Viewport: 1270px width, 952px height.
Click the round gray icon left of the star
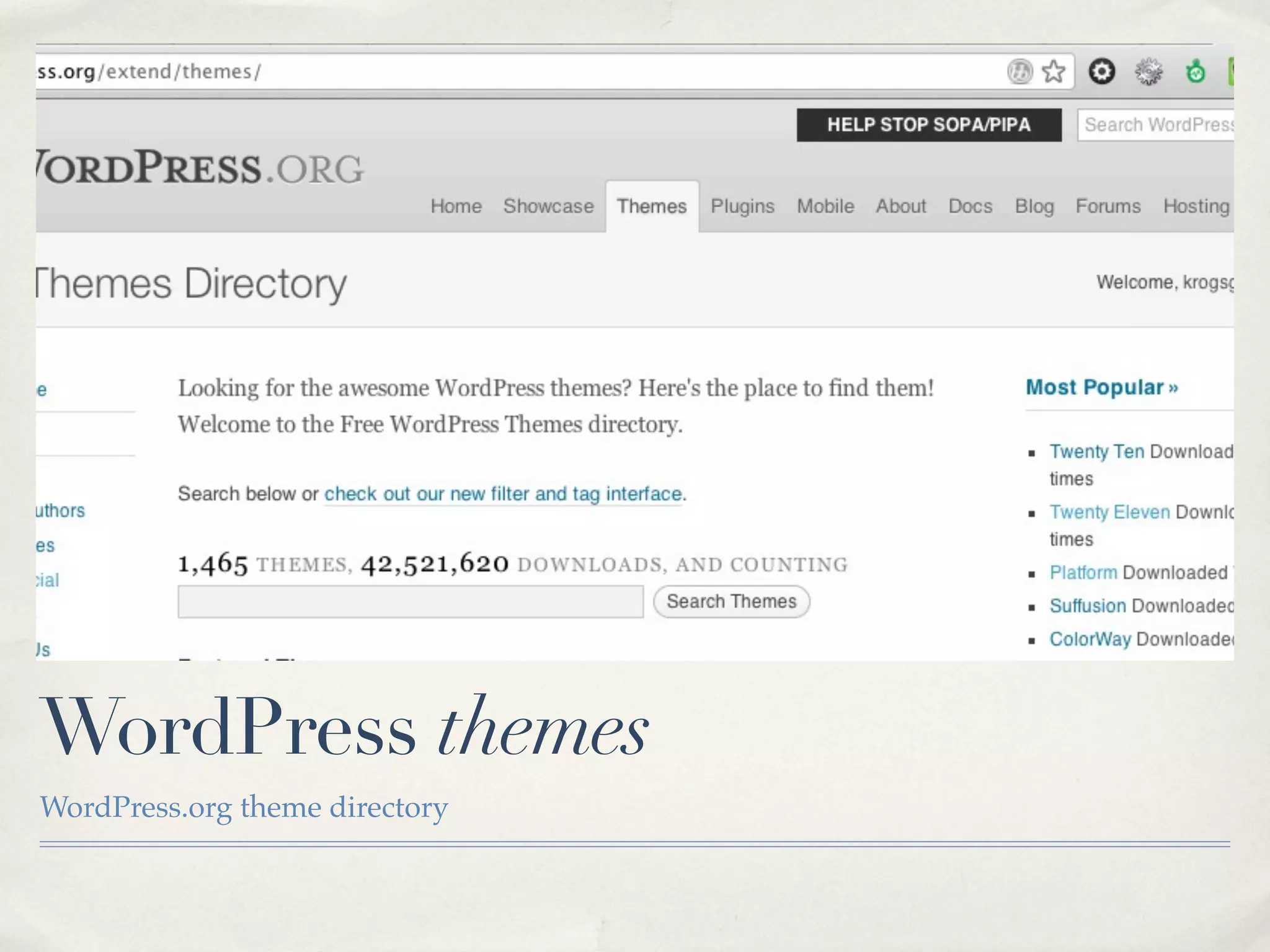coord(1020,72)
